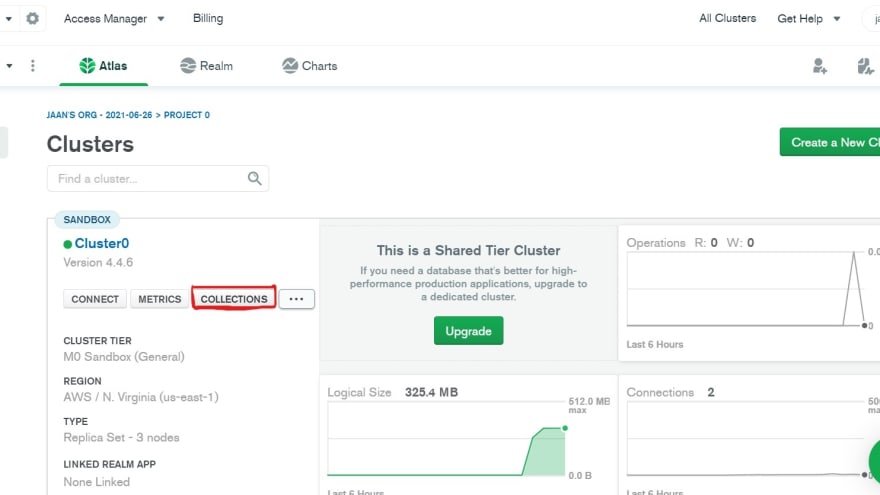
Task: Click the green Upgrade button
Action: click(468, 331)
